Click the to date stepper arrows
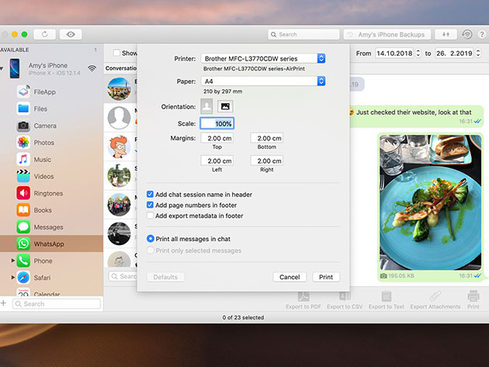The height and width of the screenshot is (367, 489). (x=478, y=53)
